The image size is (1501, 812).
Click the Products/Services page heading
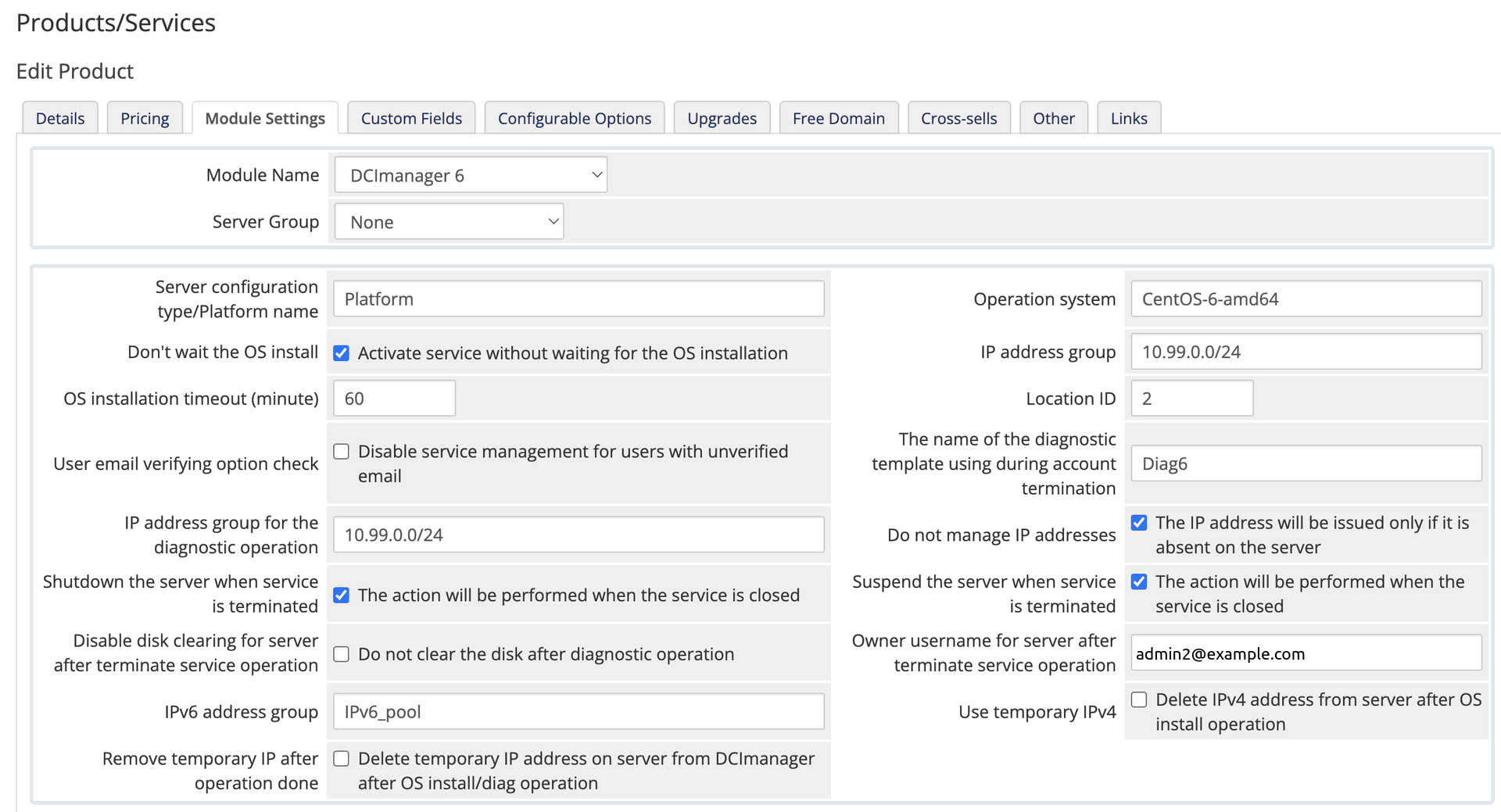click(116, 23)
